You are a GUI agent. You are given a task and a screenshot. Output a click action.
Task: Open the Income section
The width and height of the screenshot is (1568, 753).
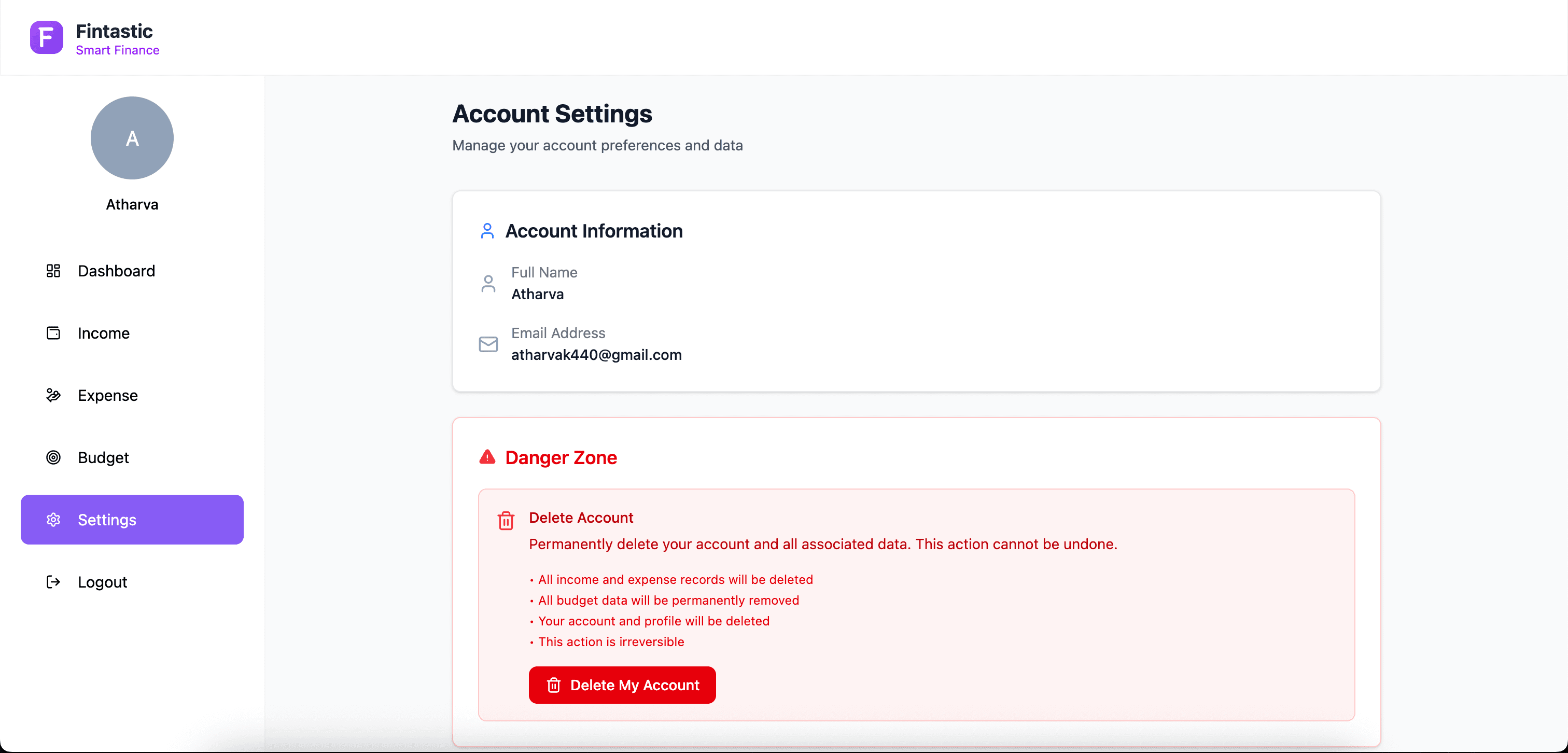[x=104, y=333]
